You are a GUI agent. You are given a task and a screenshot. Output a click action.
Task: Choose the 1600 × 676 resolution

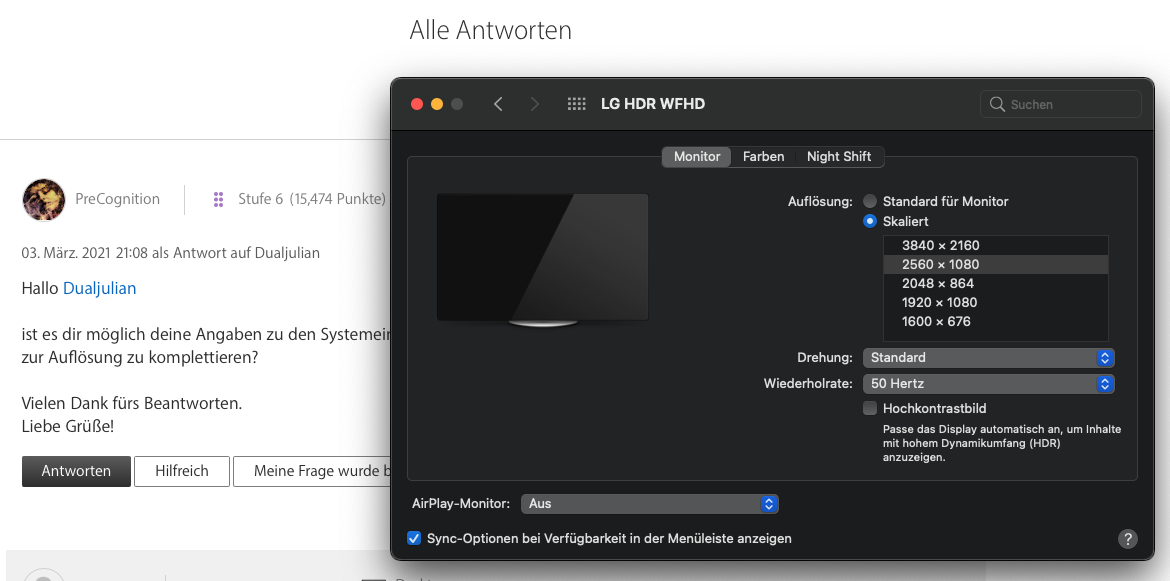(995, 321)
